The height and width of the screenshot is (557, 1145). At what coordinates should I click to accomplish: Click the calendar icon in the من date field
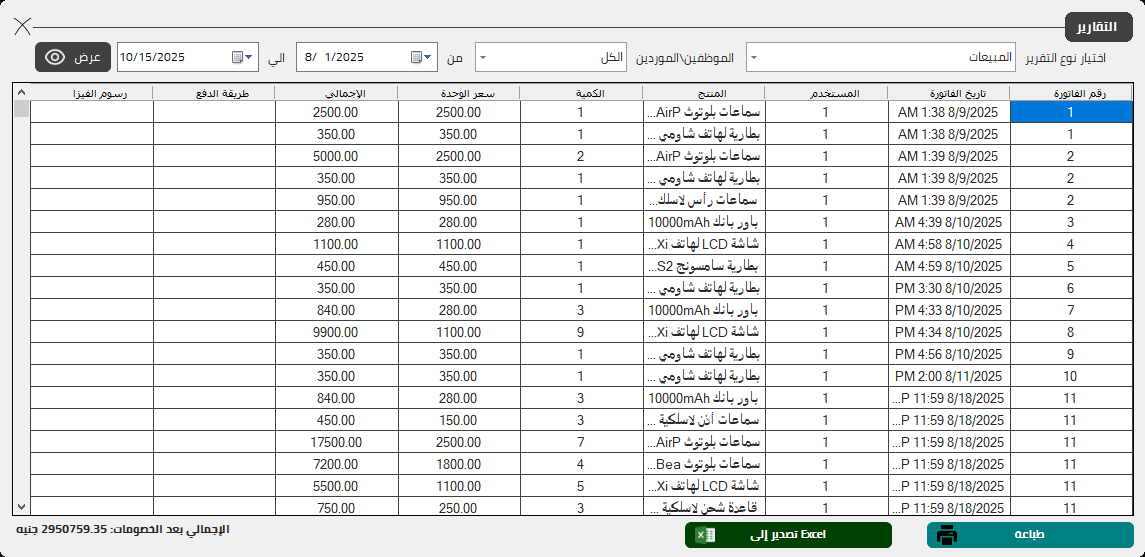tap(416, 58)
